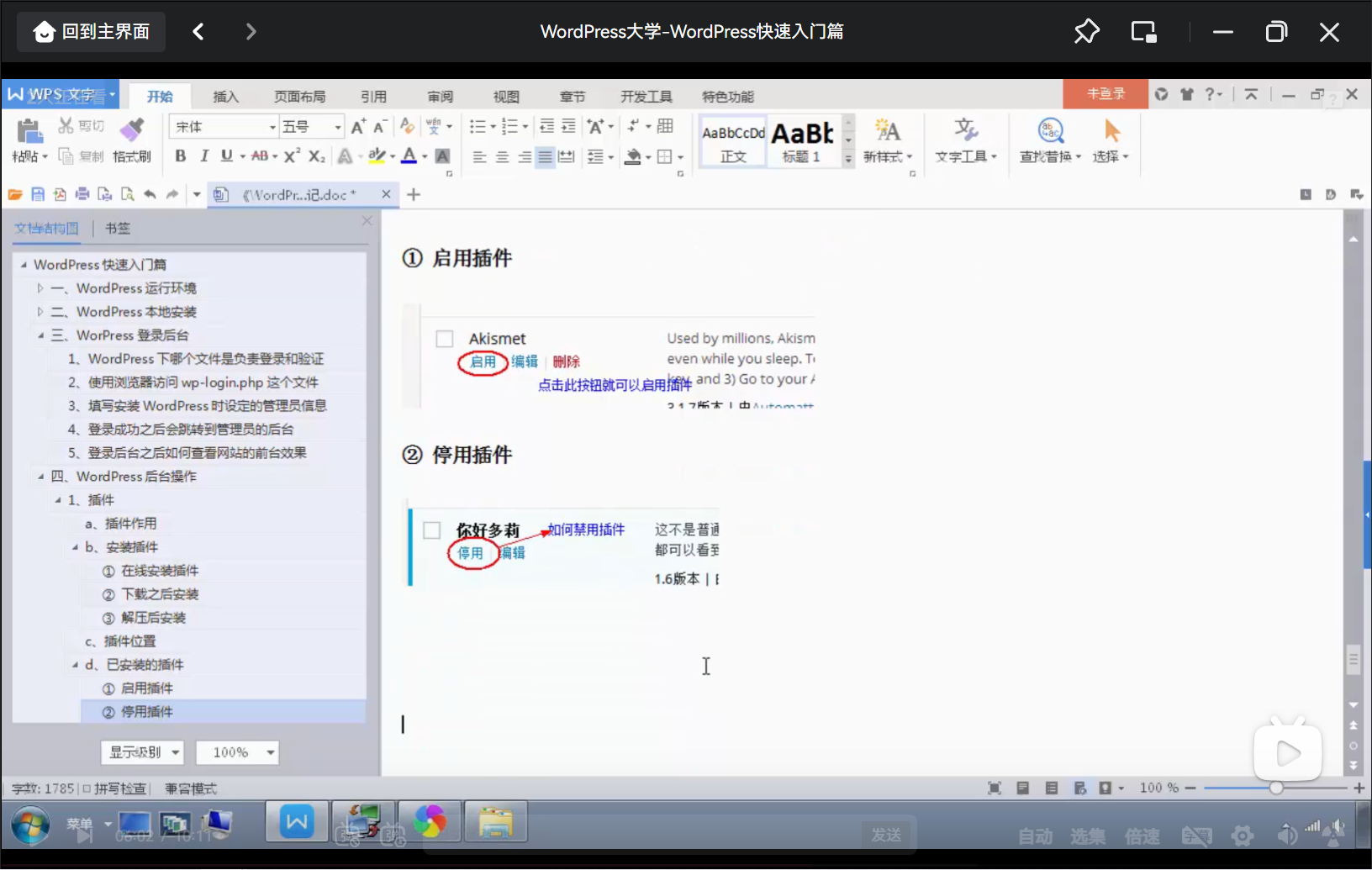Image resolution: width=1372 pixels, height=870 pixels.
Task: Open the 五号 font size dropdown
Action: [338, 127]
